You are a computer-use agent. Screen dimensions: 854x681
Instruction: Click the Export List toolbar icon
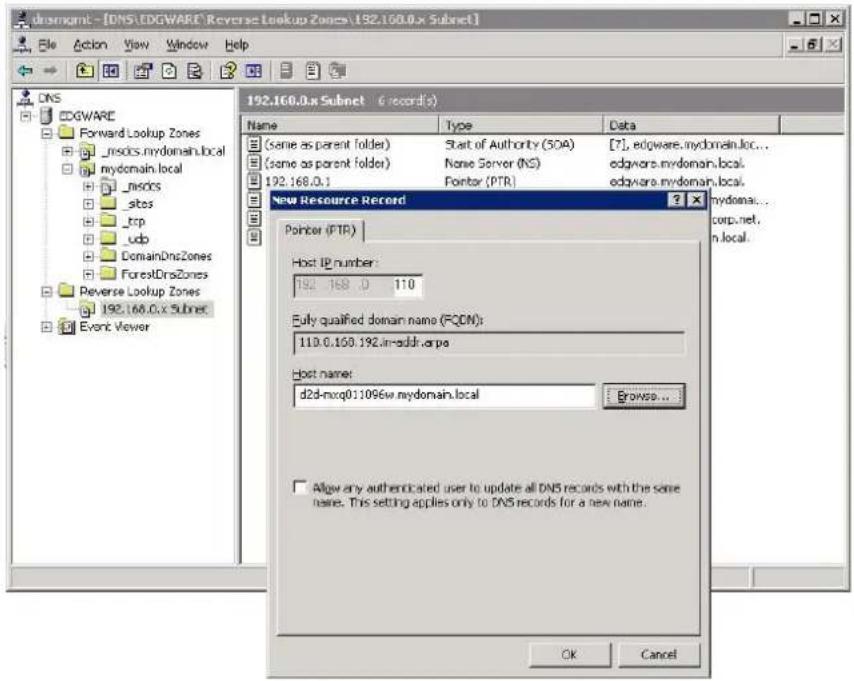(x=194, y=71)
